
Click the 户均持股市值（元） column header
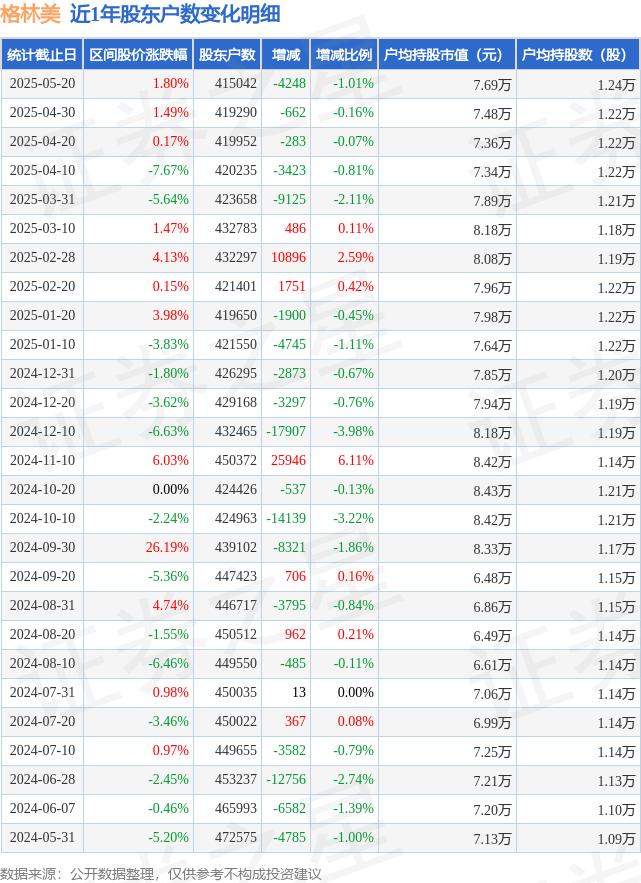tap(447, 55)
